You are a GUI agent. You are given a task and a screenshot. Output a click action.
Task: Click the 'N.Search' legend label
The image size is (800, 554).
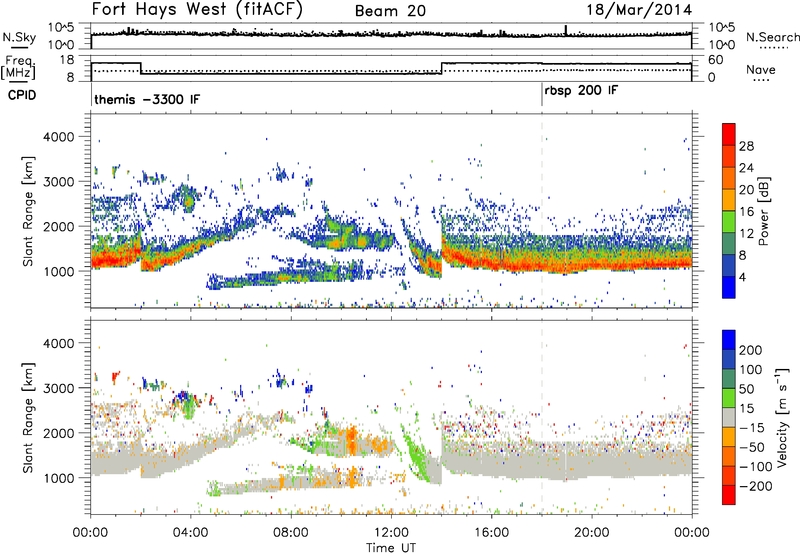[772, 37]
